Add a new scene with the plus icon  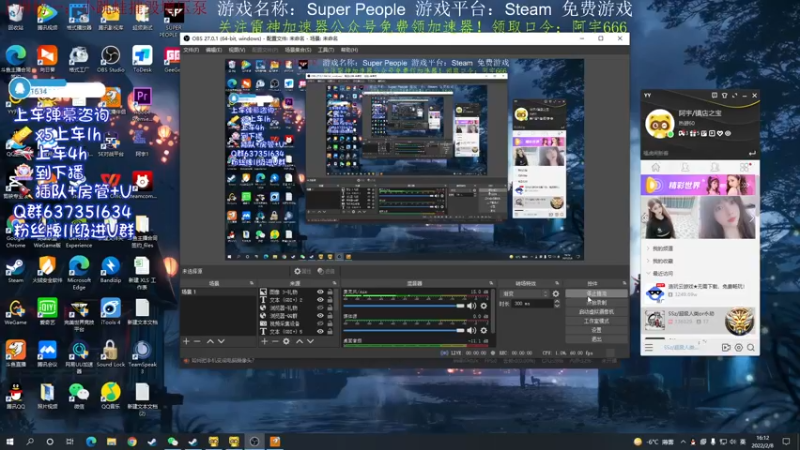pyautogui.click(x=186, y=341)
